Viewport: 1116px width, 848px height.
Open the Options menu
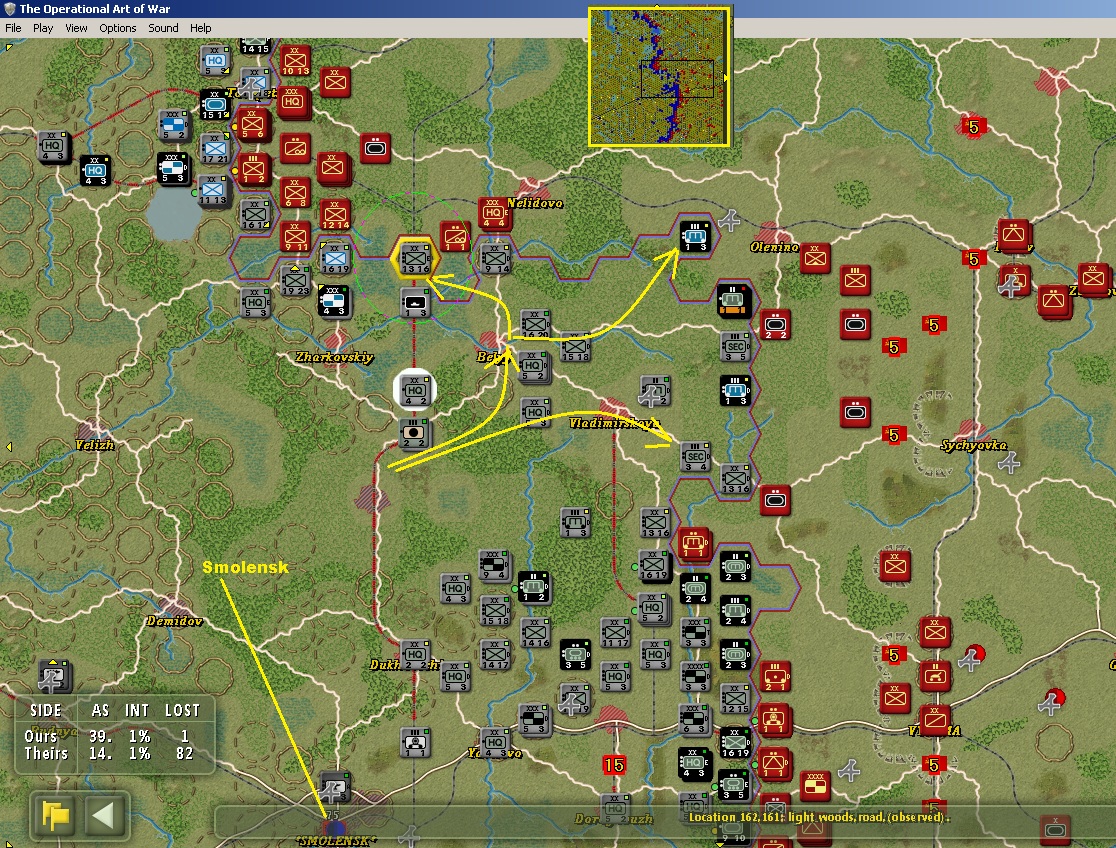tap(117, 28)
